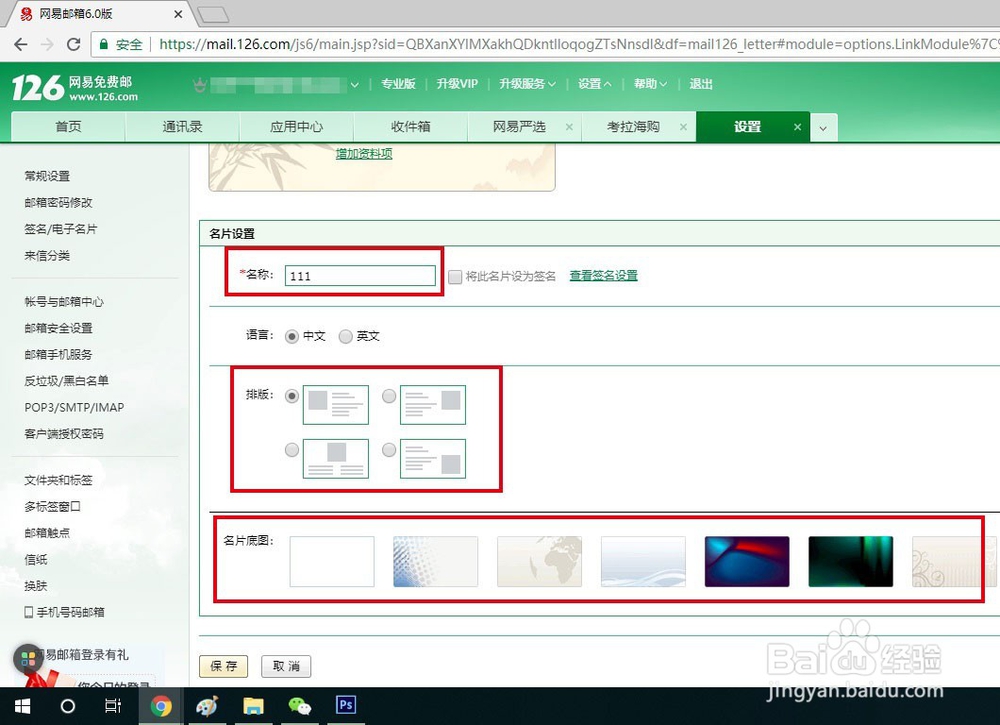The height and width of the screenshot is (725, 1000).
Task: Click the colorful app grid floating icon
Action: pyautogui.click(x=28, y=659)
